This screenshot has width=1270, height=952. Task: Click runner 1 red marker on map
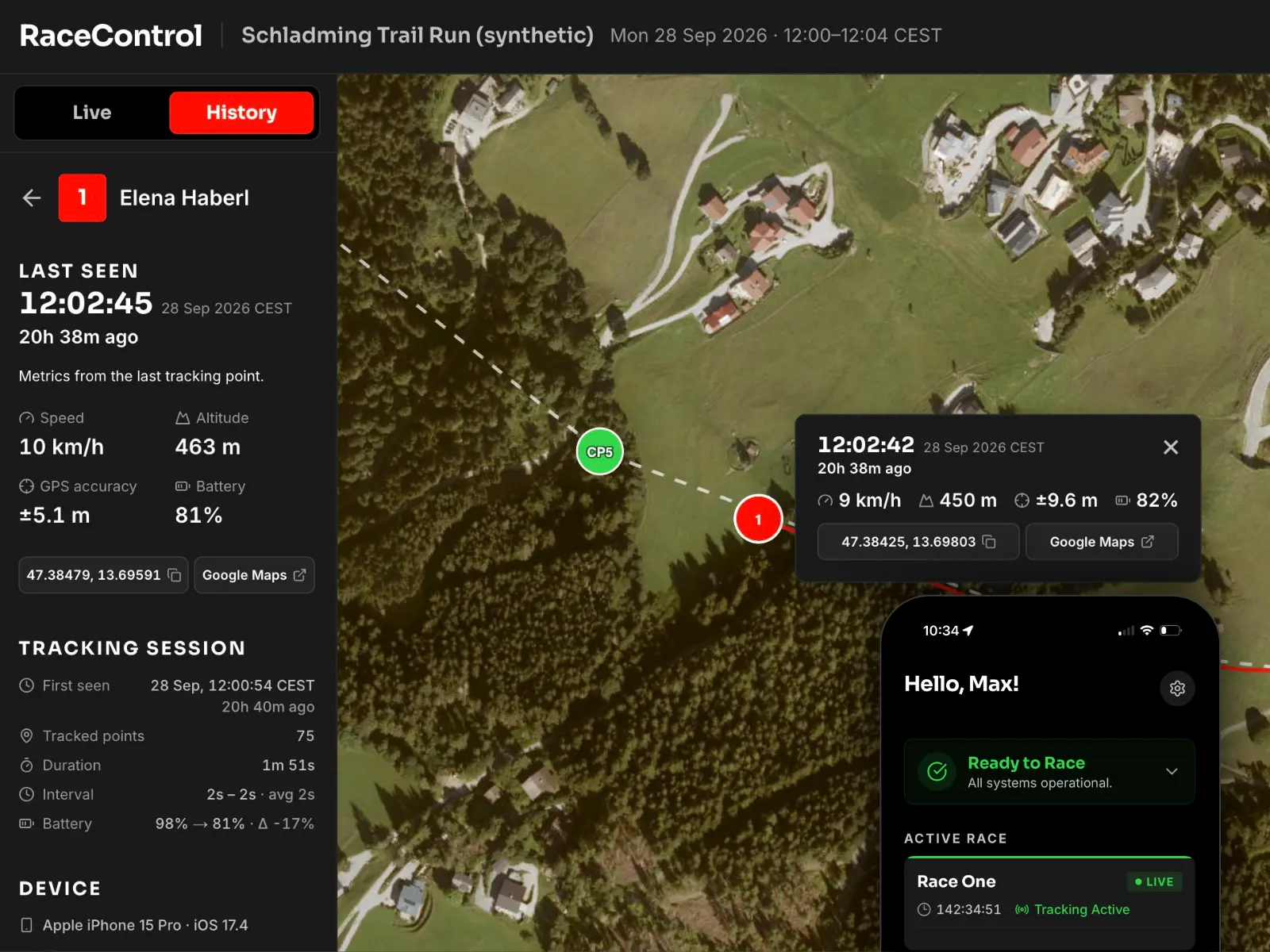(758, 519)
